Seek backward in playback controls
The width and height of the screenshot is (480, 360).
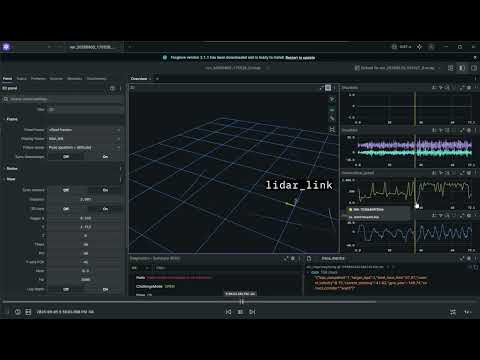click(x=228, y=312)
